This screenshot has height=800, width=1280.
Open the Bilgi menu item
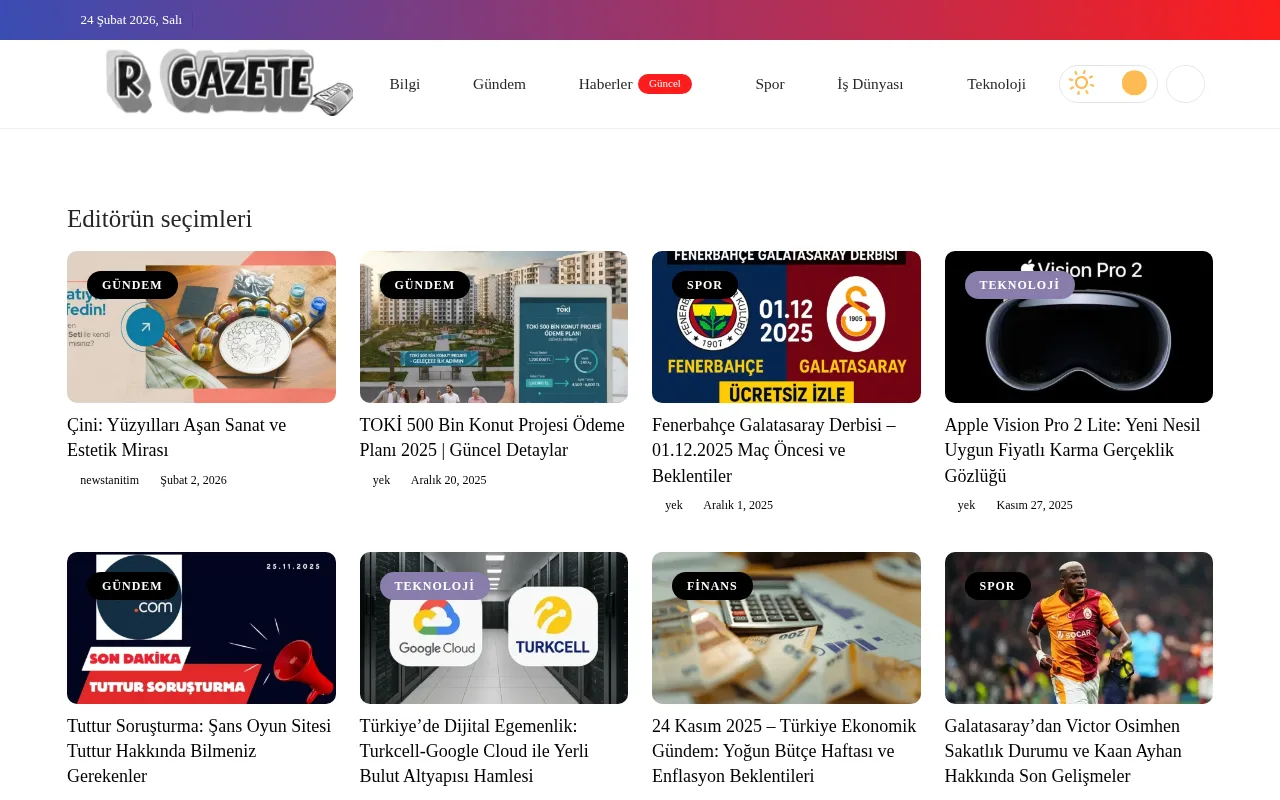[405, 84]
